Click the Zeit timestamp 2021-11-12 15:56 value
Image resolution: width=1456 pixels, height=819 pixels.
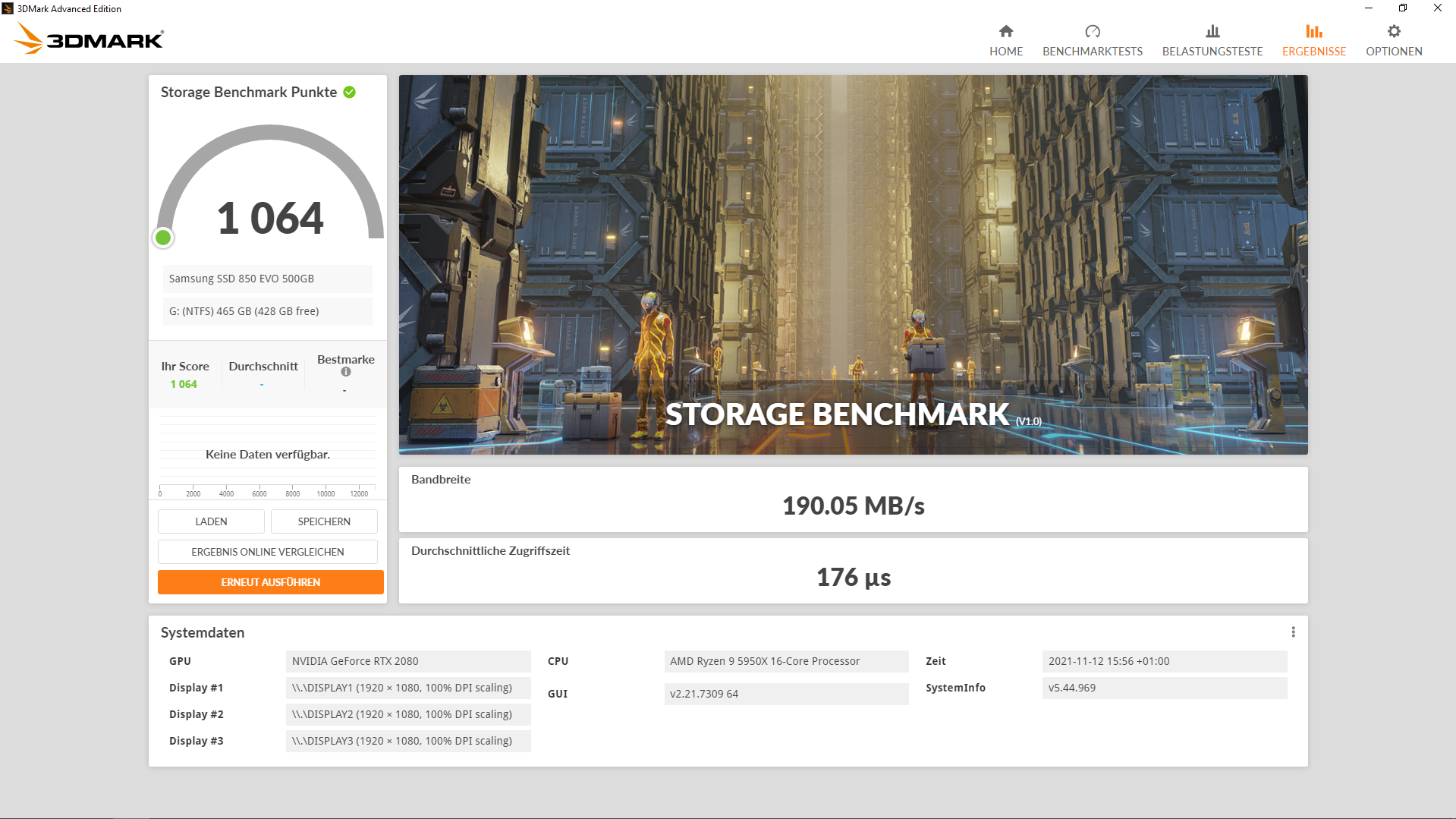1165,661
